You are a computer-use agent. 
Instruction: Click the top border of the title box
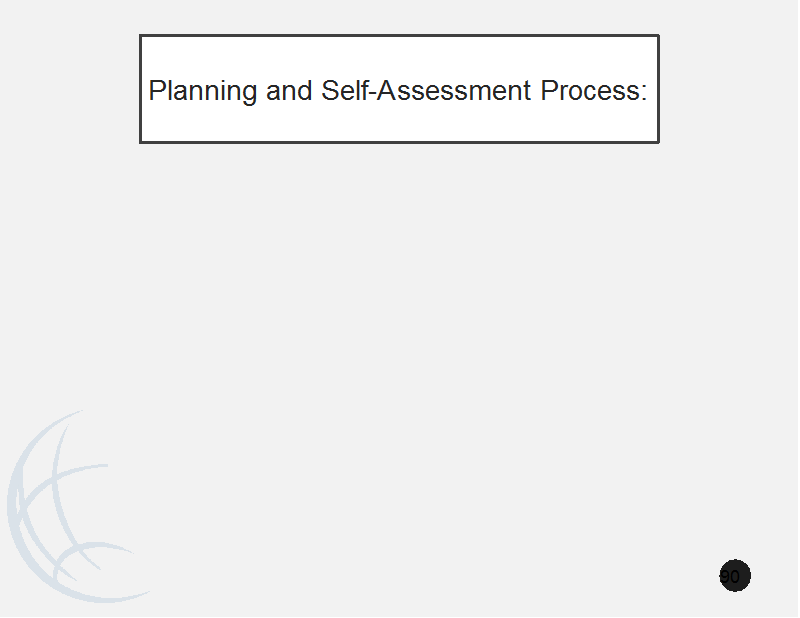coord(399,36)
